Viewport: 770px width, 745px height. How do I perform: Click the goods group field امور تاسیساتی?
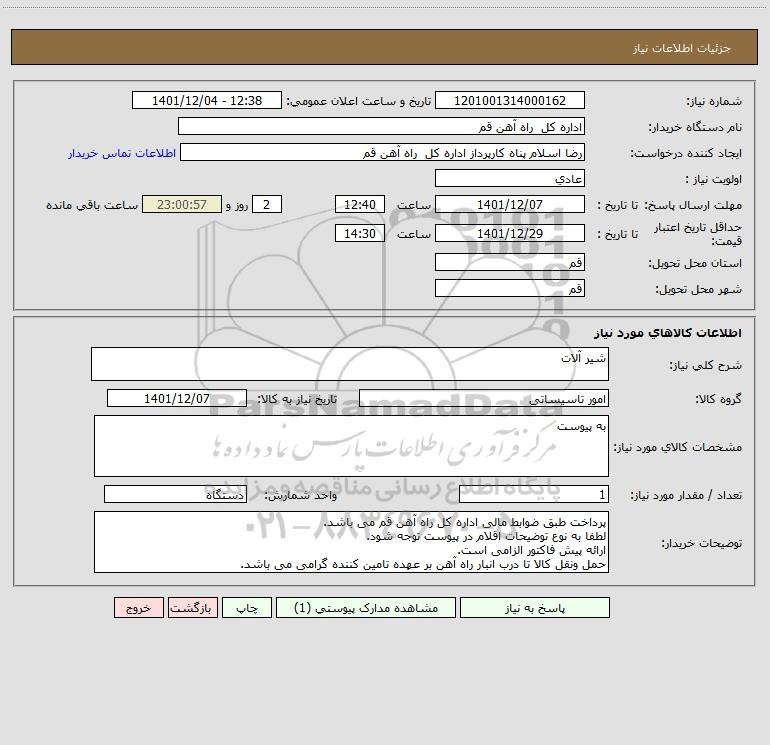point(484,398)
